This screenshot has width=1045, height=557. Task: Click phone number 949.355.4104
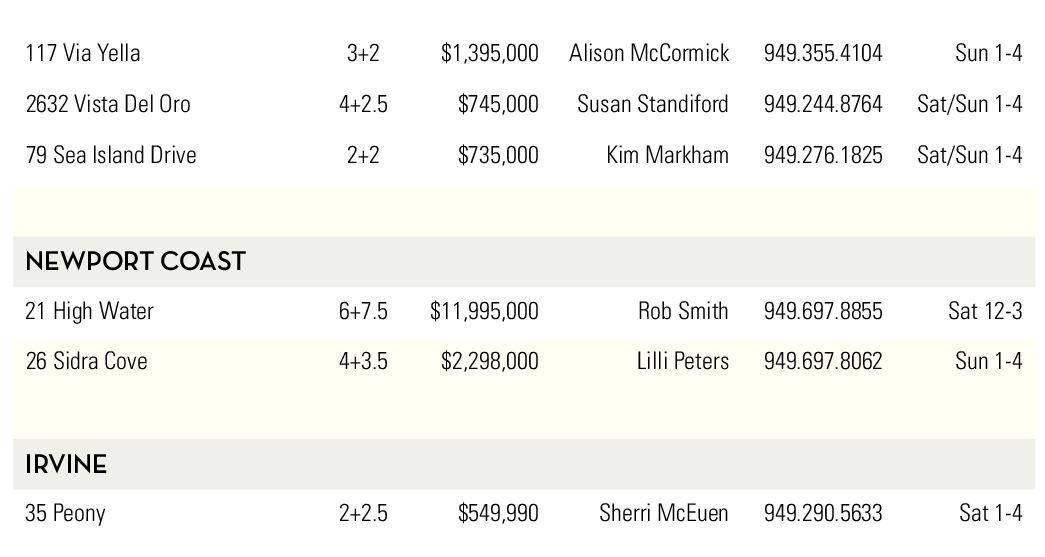point(823,53)
